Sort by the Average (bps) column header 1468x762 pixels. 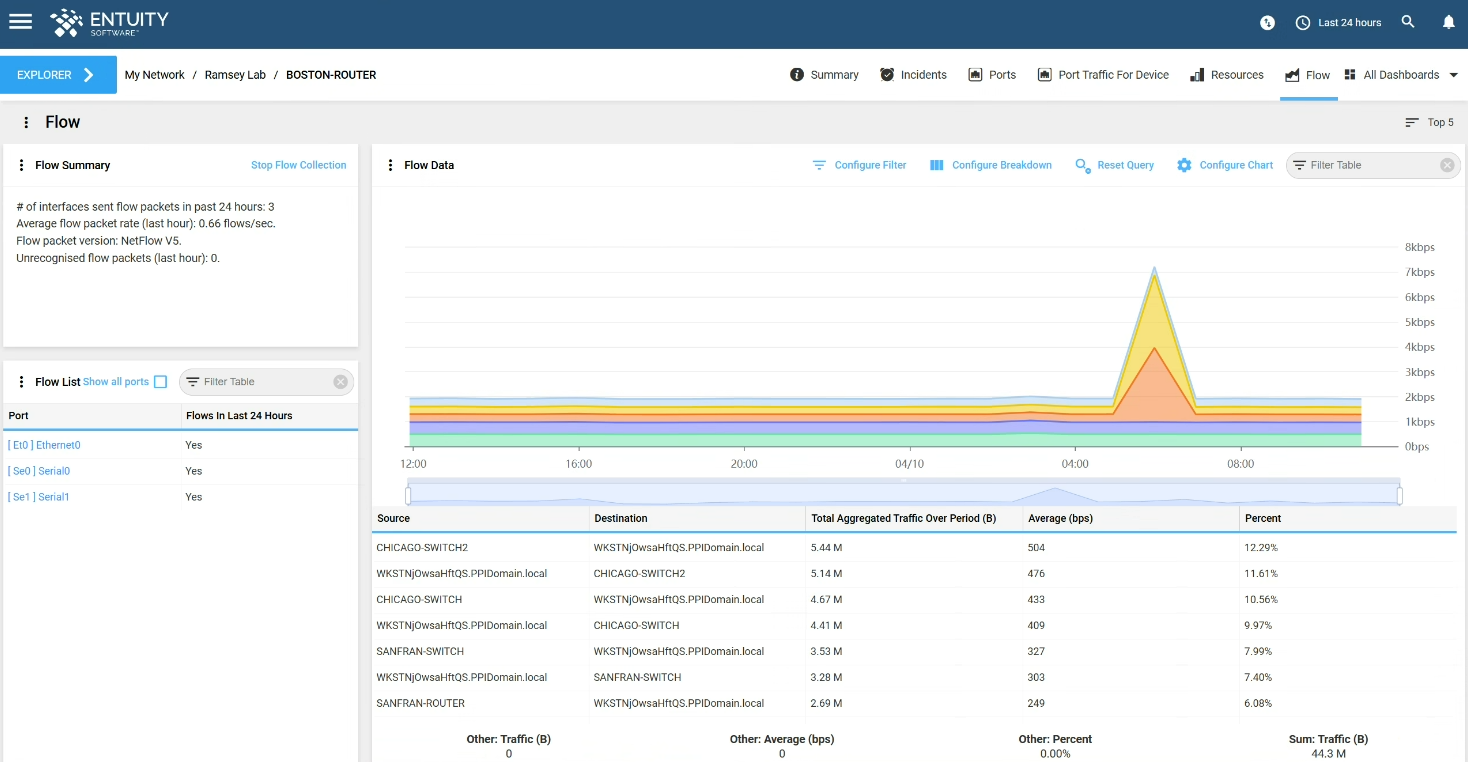[x=1132, y=519]
